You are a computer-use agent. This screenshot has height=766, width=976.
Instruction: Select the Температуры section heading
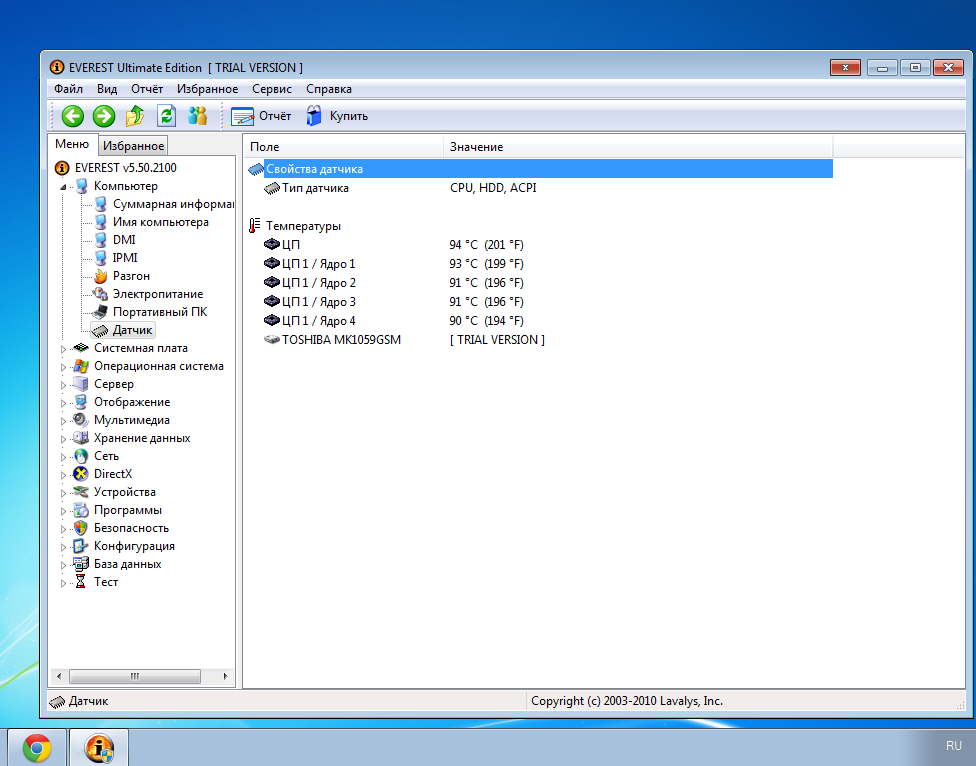tap(303, 226)
